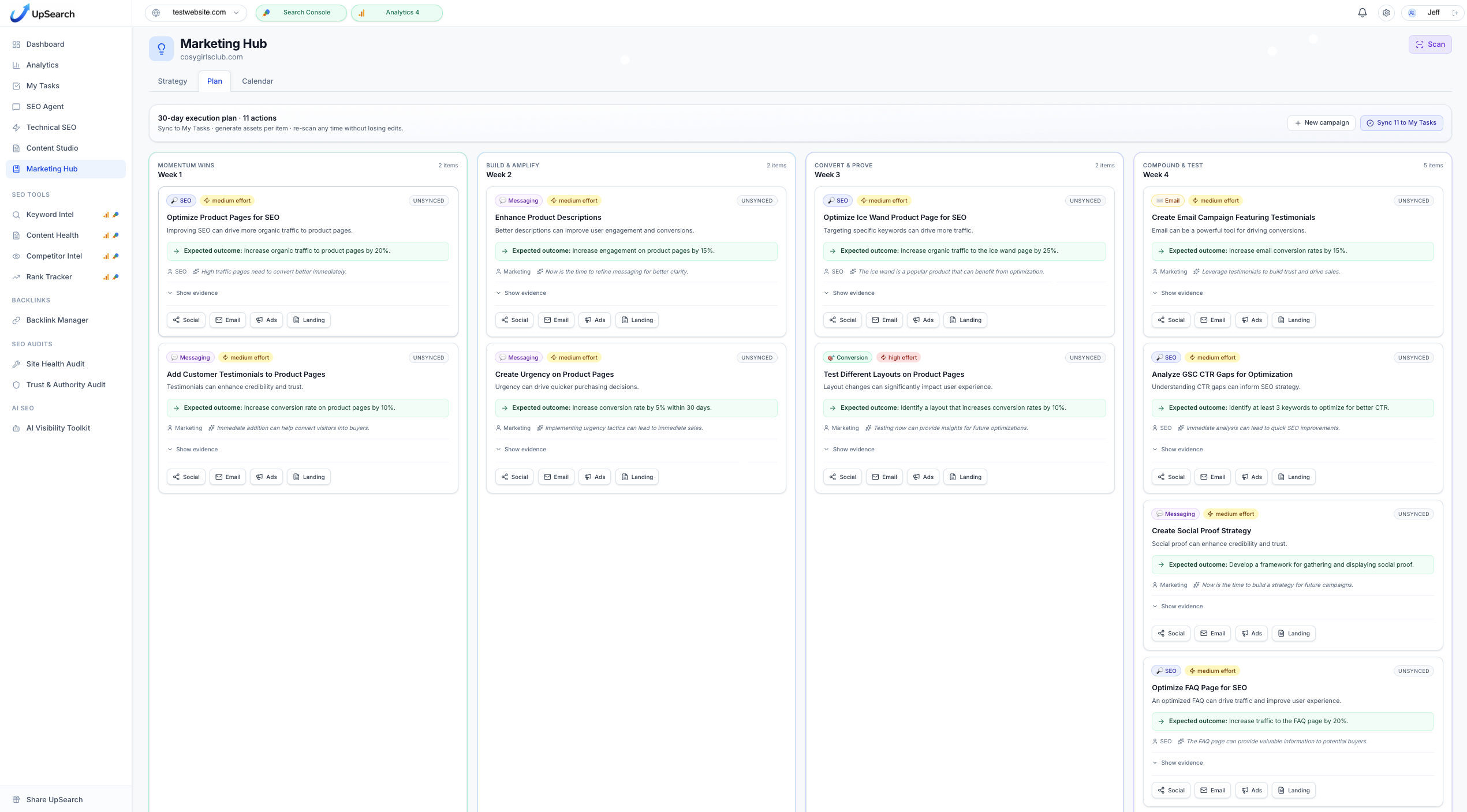The height and width of the screenshot is (812, 1467).
Task: Open Technical SEO from the sidebar
Action: (x=51, y=128)
